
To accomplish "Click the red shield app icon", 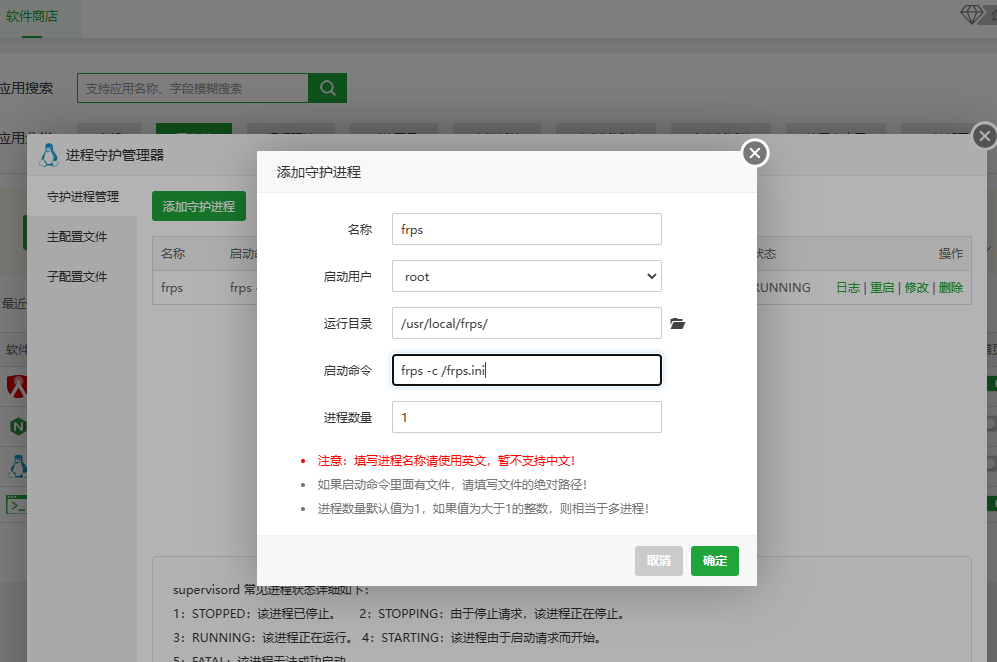I will click(x=17, y=385).
